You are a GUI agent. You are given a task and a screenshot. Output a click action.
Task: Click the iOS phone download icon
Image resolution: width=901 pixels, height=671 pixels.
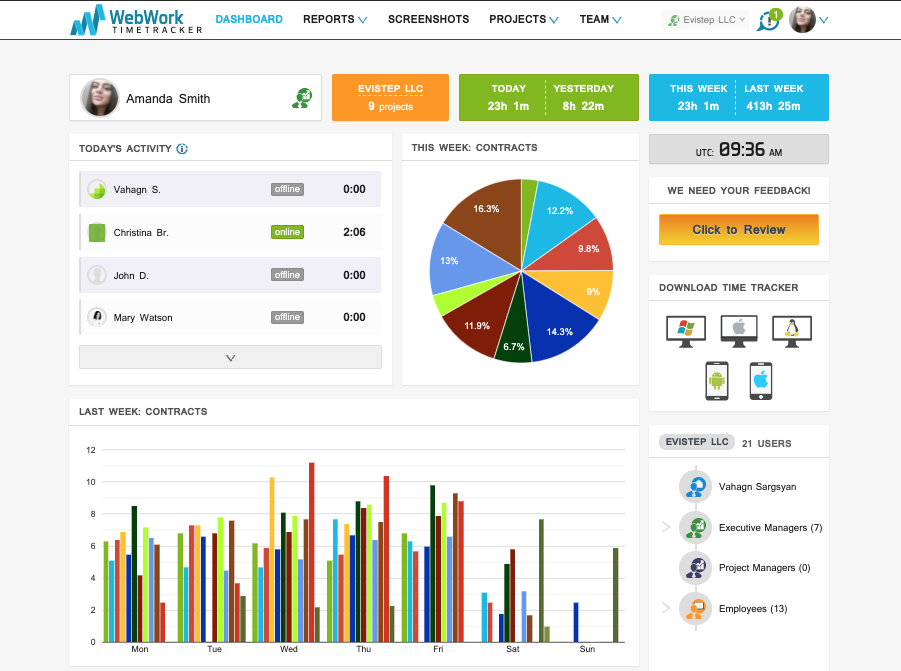coord(761,381)
